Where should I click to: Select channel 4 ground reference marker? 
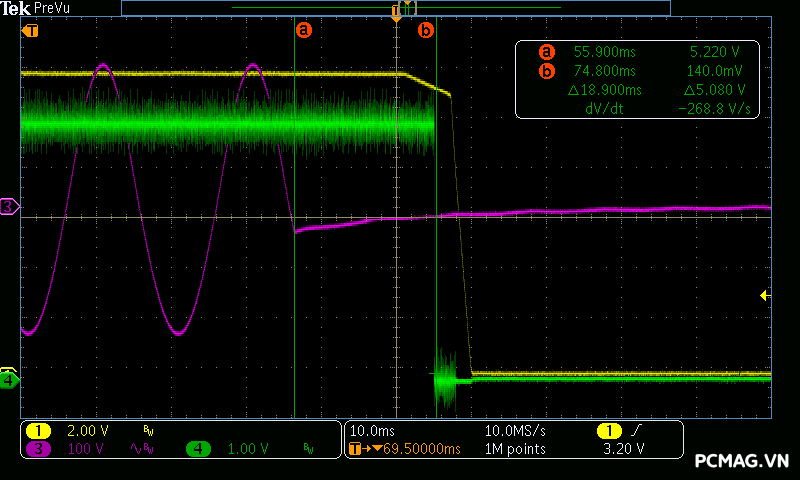click(x=10, y=381)
